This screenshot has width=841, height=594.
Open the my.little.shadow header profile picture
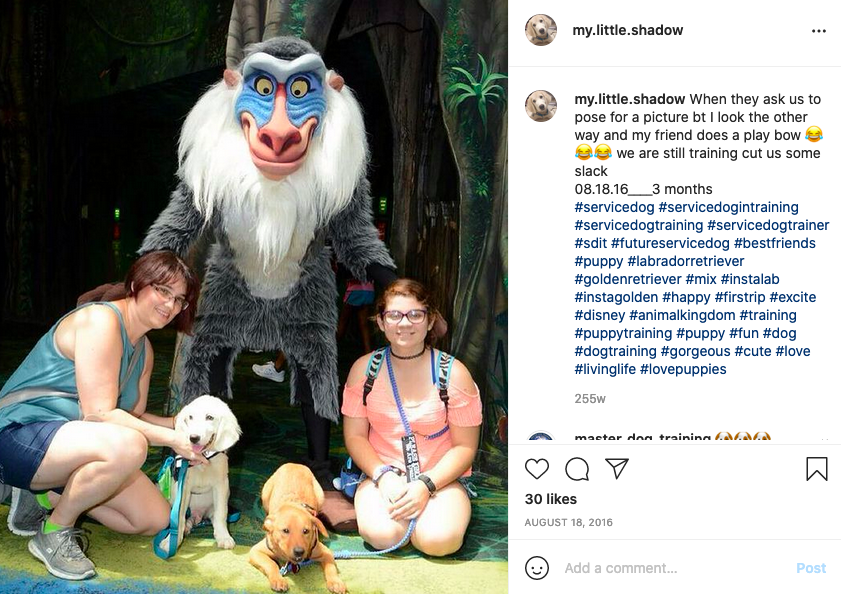[541, 30]
